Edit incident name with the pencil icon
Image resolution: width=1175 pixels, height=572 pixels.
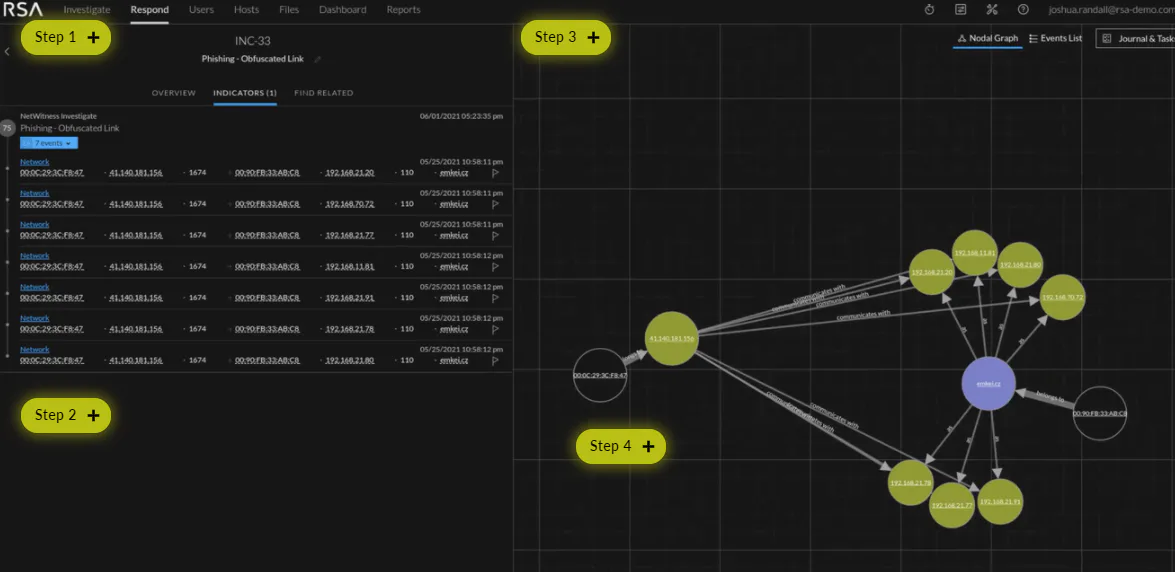point(318,59)
